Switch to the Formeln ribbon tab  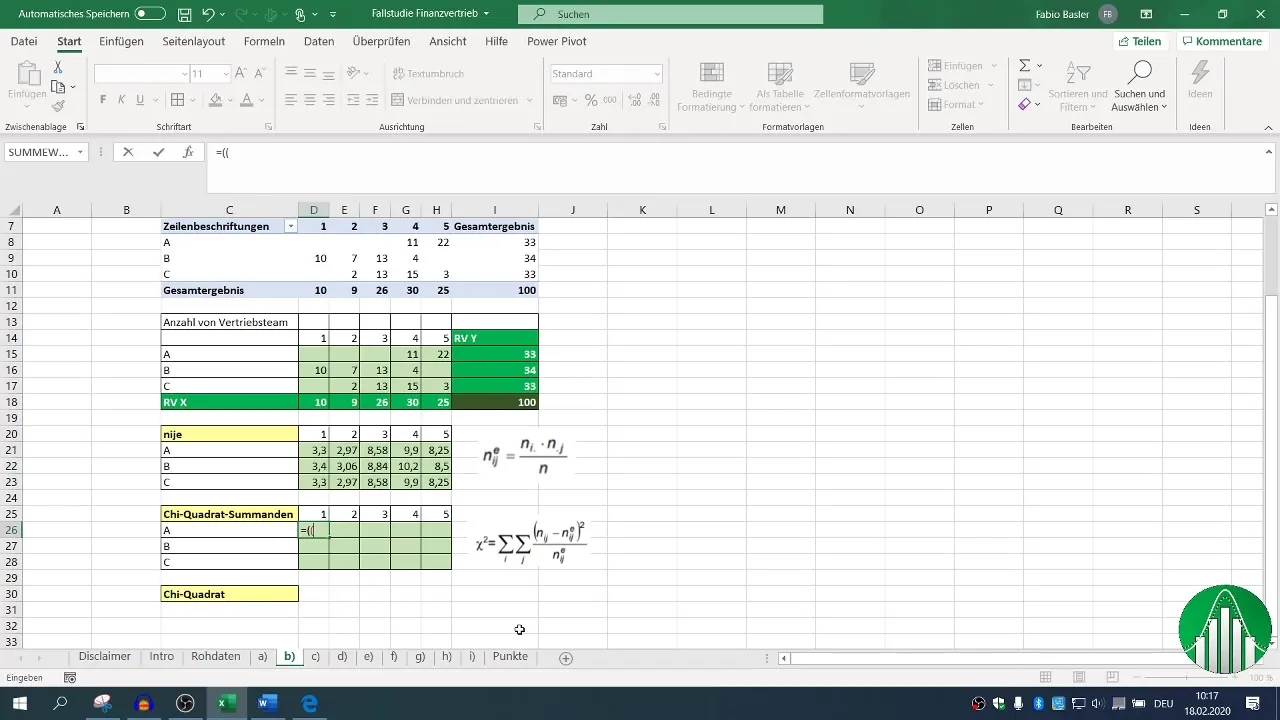point(264,41)
